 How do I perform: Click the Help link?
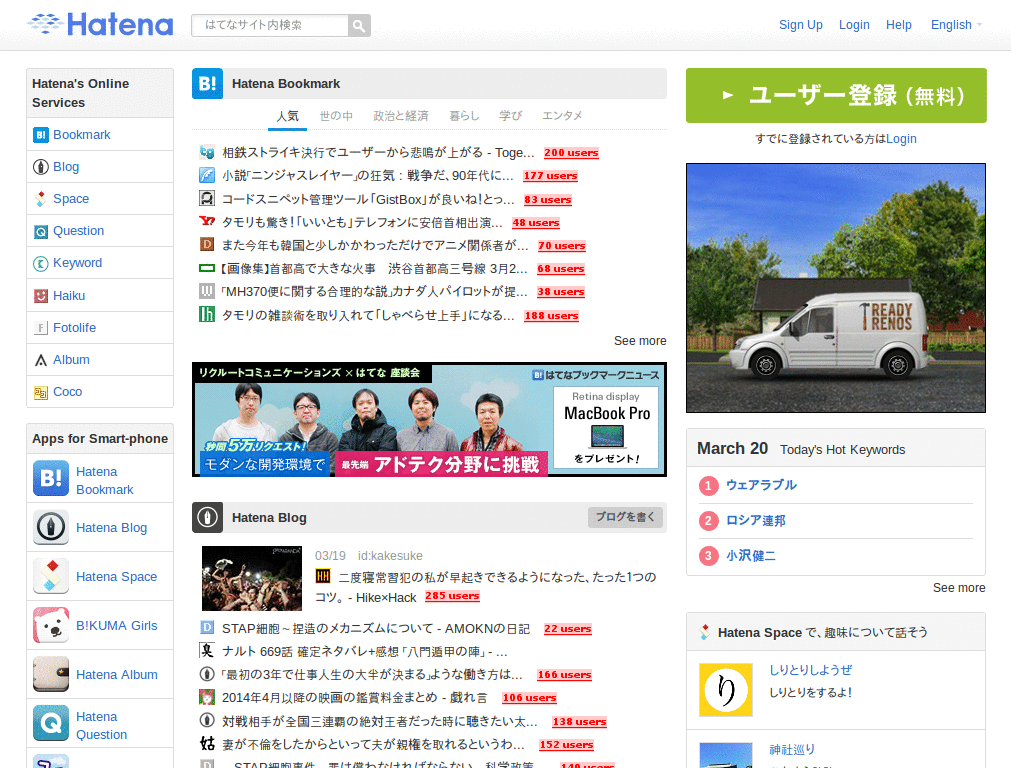pyautogui.click(x=899, y=25)
